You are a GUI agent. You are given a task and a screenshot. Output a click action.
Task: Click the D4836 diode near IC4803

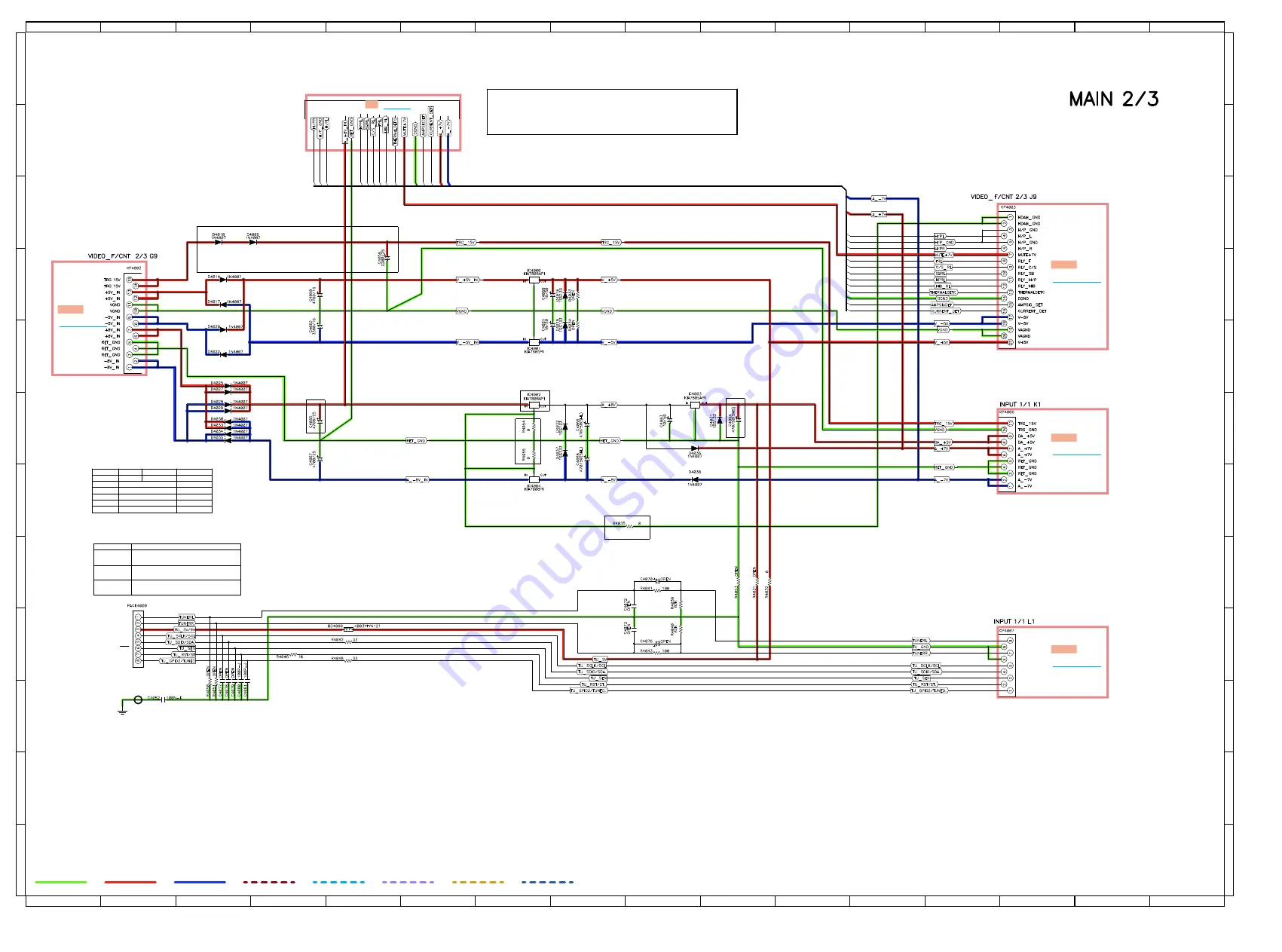tap(694, 448)
